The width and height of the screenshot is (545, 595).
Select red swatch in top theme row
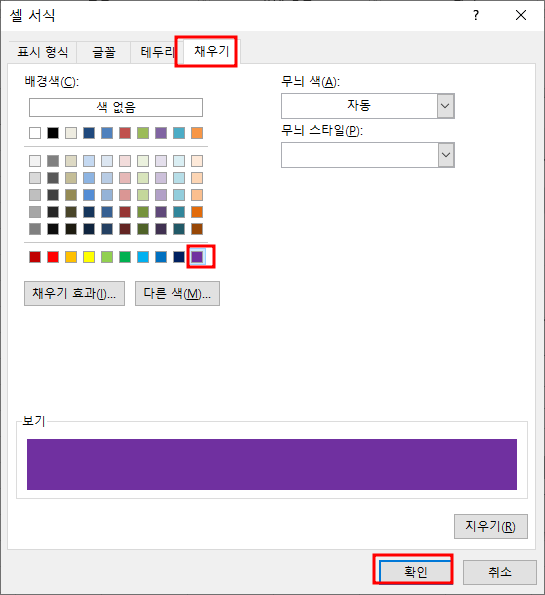click(125, 133)
